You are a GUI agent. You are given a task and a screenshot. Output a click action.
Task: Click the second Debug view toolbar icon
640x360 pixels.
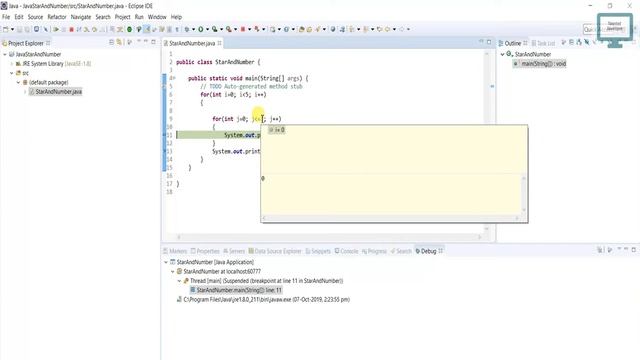[609, 250]
